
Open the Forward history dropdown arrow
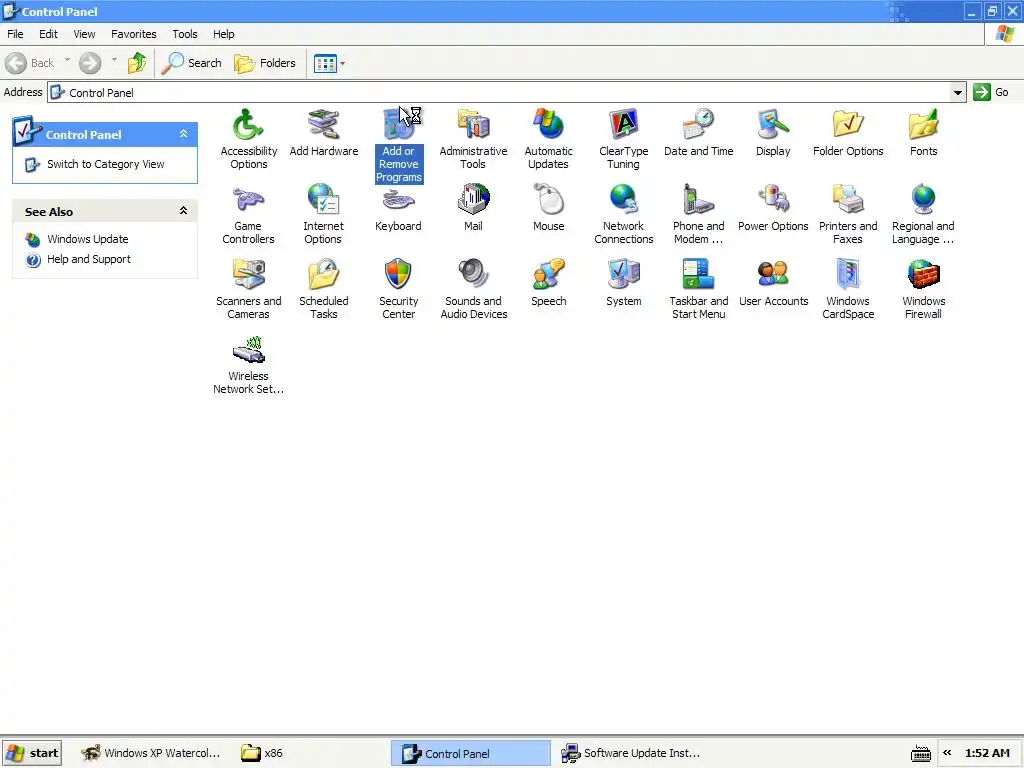pyautogui.click(x=114, y=61)
